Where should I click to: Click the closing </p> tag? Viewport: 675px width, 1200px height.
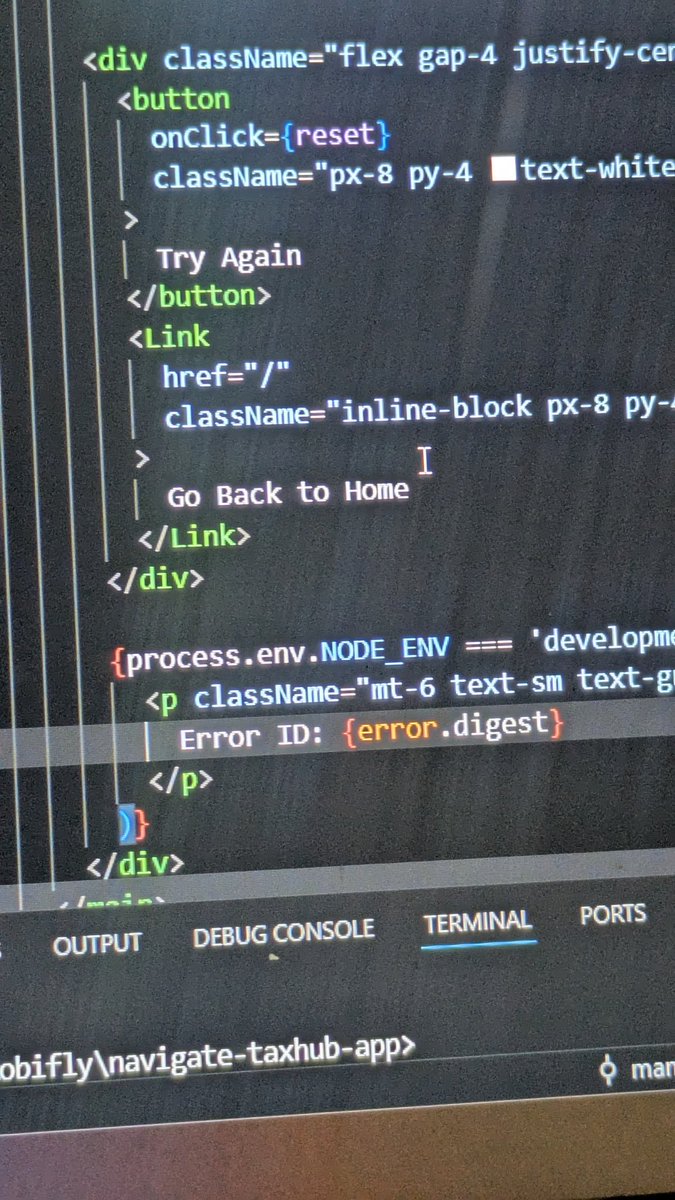[180, 780]
